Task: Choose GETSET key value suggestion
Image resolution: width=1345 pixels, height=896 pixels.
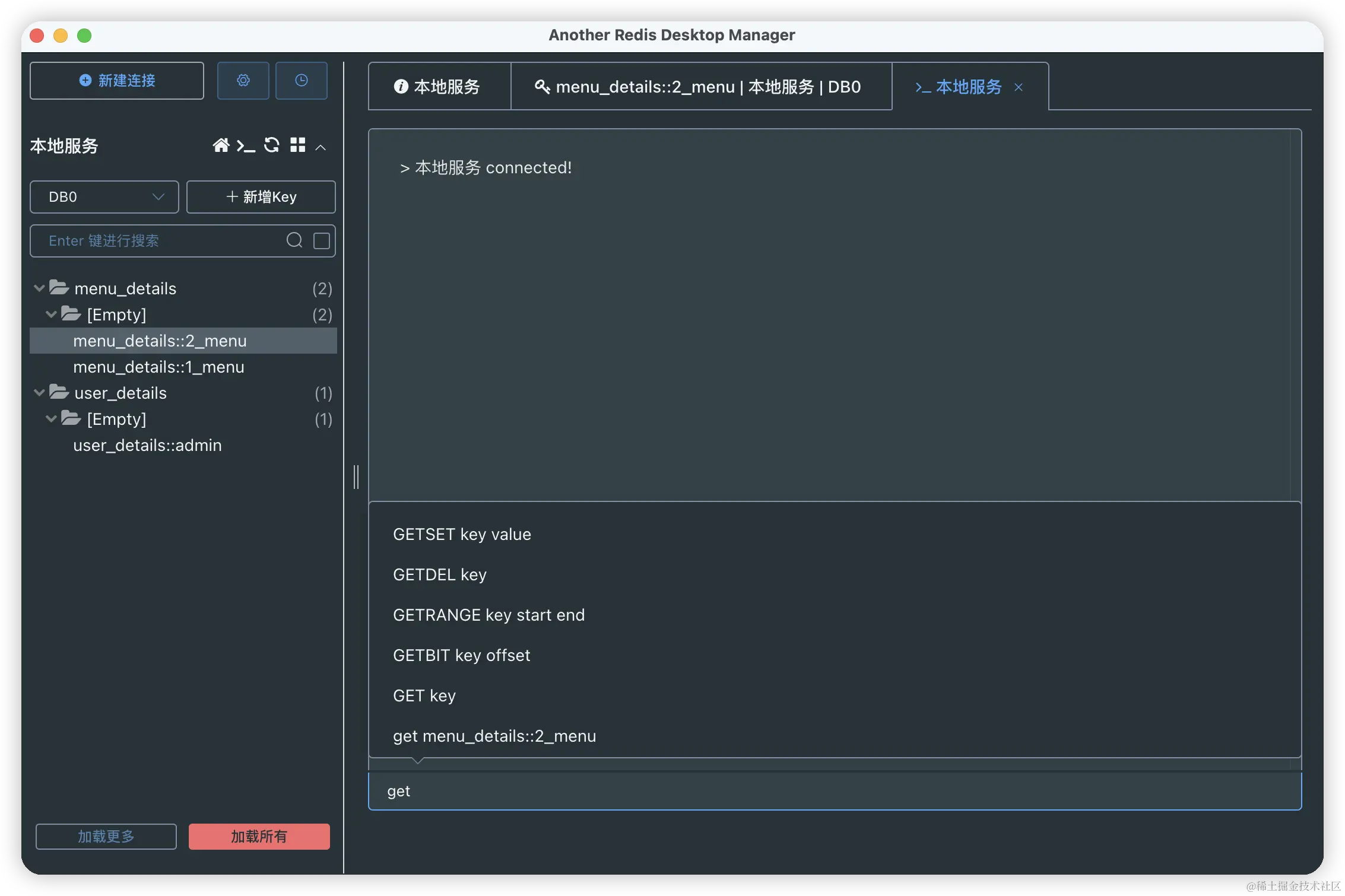Action: click(x=835, y=534)
